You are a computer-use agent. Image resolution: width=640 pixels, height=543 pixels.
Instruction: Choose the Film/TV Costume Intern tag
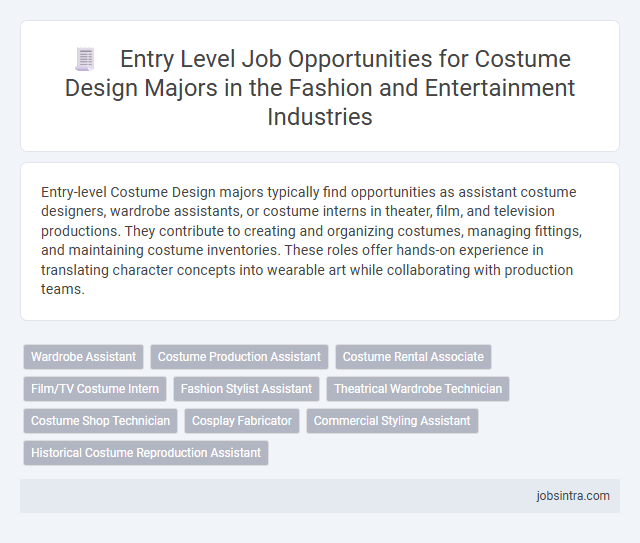[95, 389]
